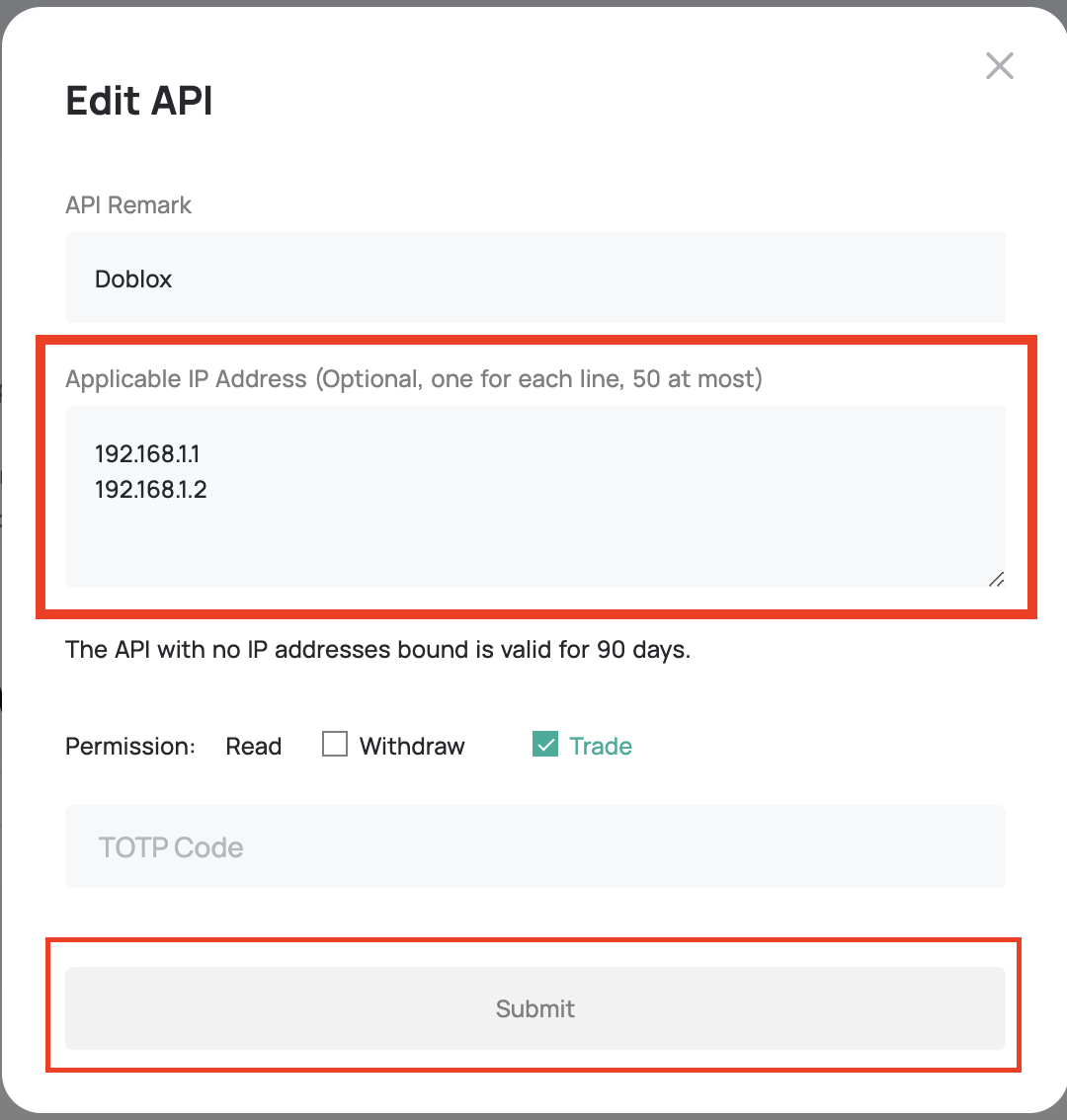Click the API Remark field containing Doblox
This screenshot has height=1120, width=1067.
pyautogui.click(x=533, y=279)
